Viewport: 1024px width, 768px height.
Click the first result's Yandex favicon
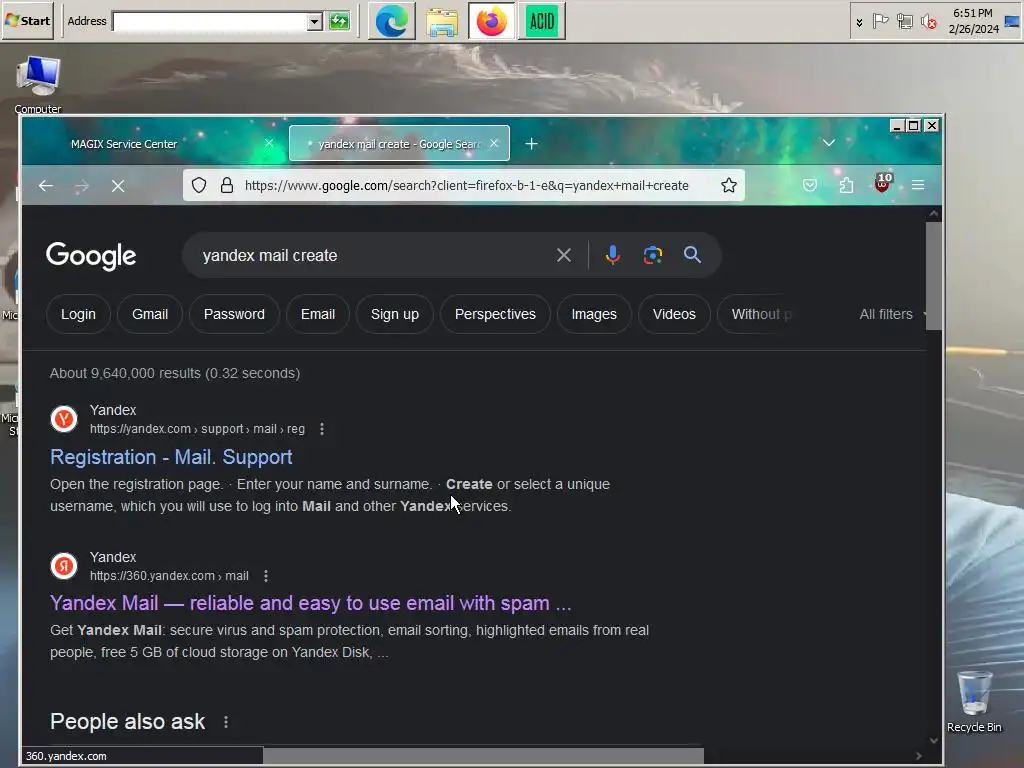pos(64,419)
